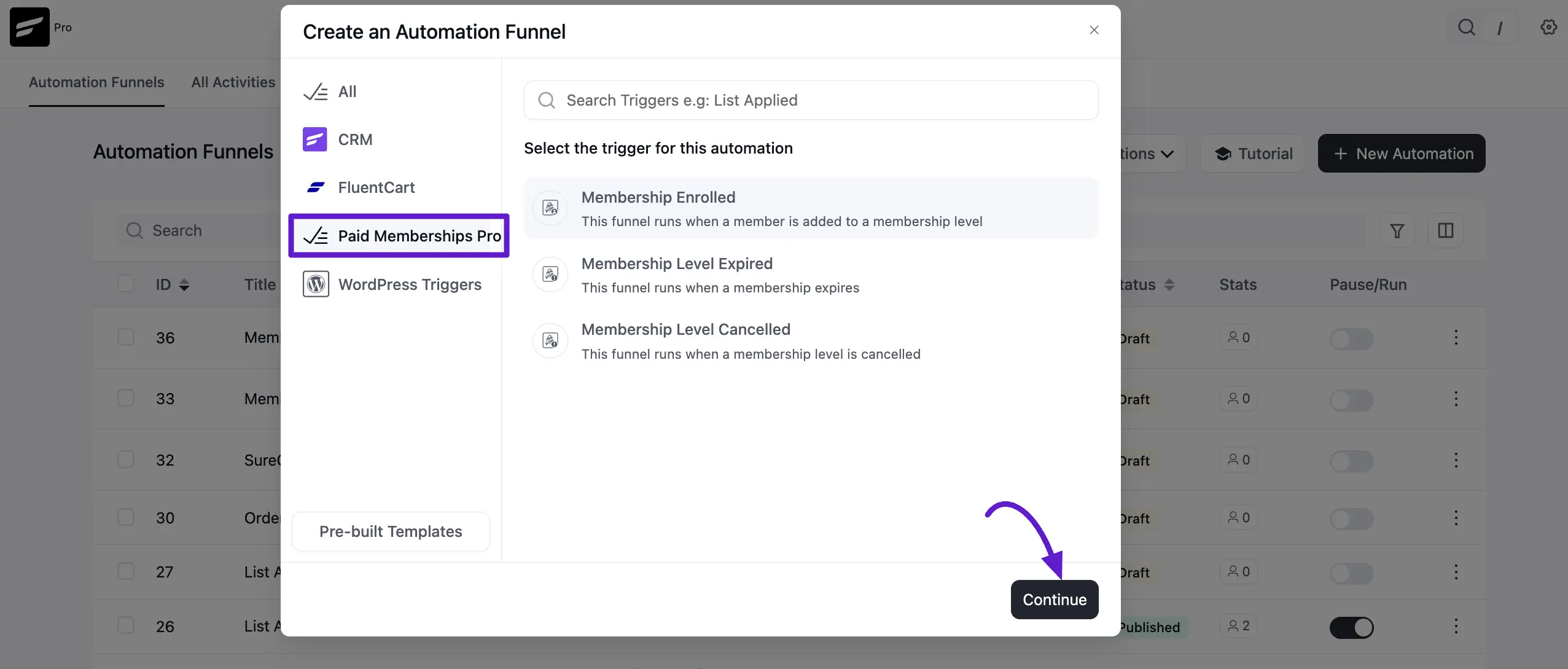Open three-dot menu for row 26
Screen dimensions: 1568x669
tap(1456, 626)
